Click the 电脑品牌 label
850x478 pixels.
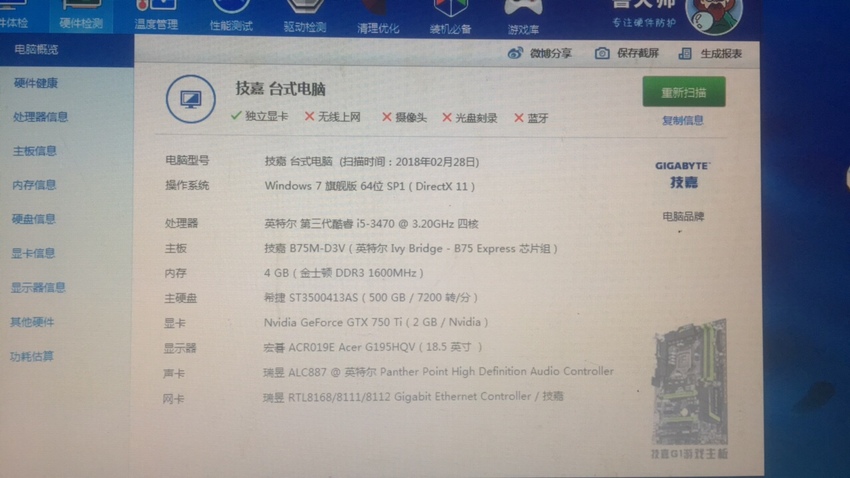pyautogui.click(x=683, y=217)
